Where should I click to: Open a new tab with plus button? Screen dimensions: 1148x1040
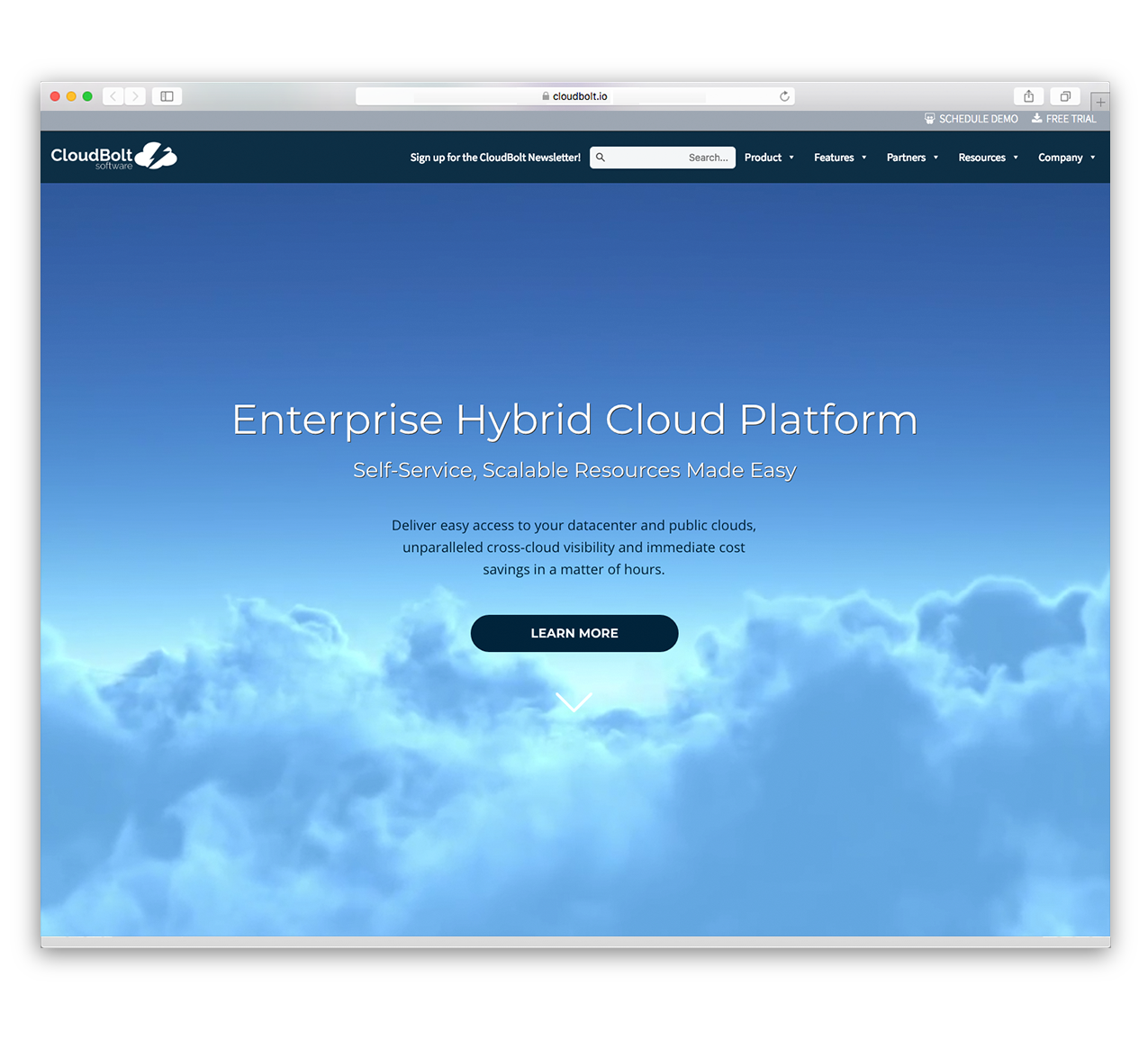1100,102
